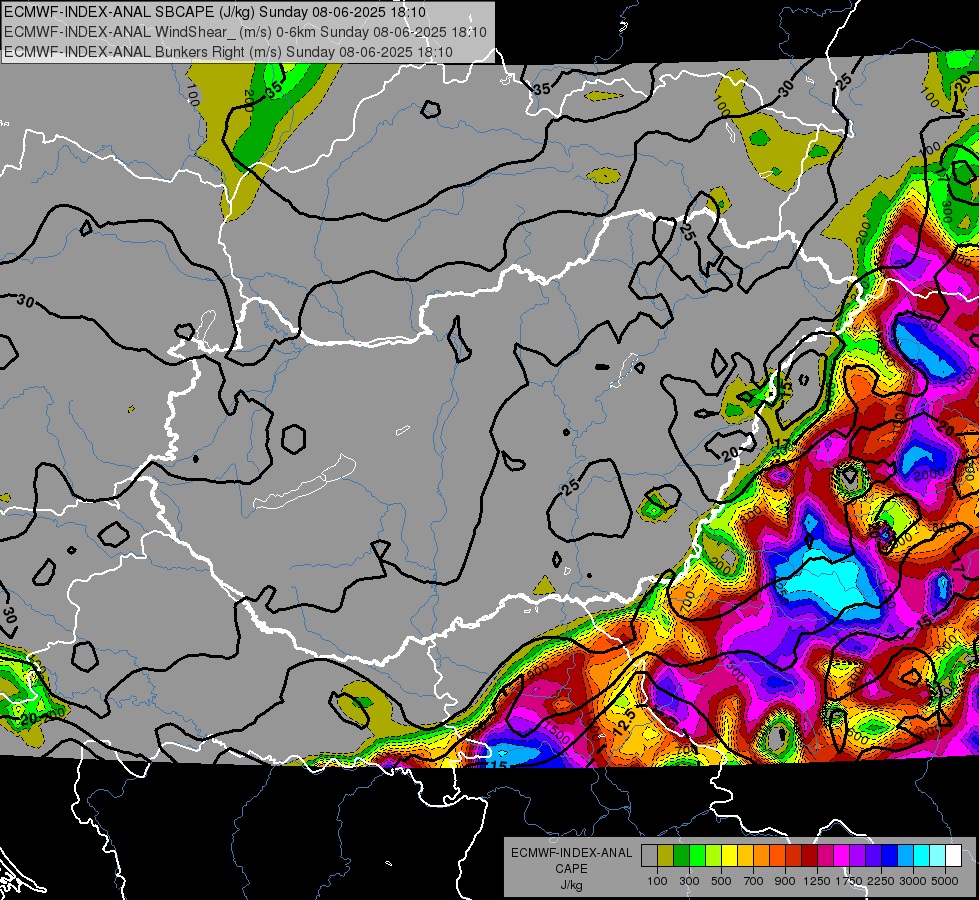Pick the pure blue legend swatch

click(x=890, y=856)
